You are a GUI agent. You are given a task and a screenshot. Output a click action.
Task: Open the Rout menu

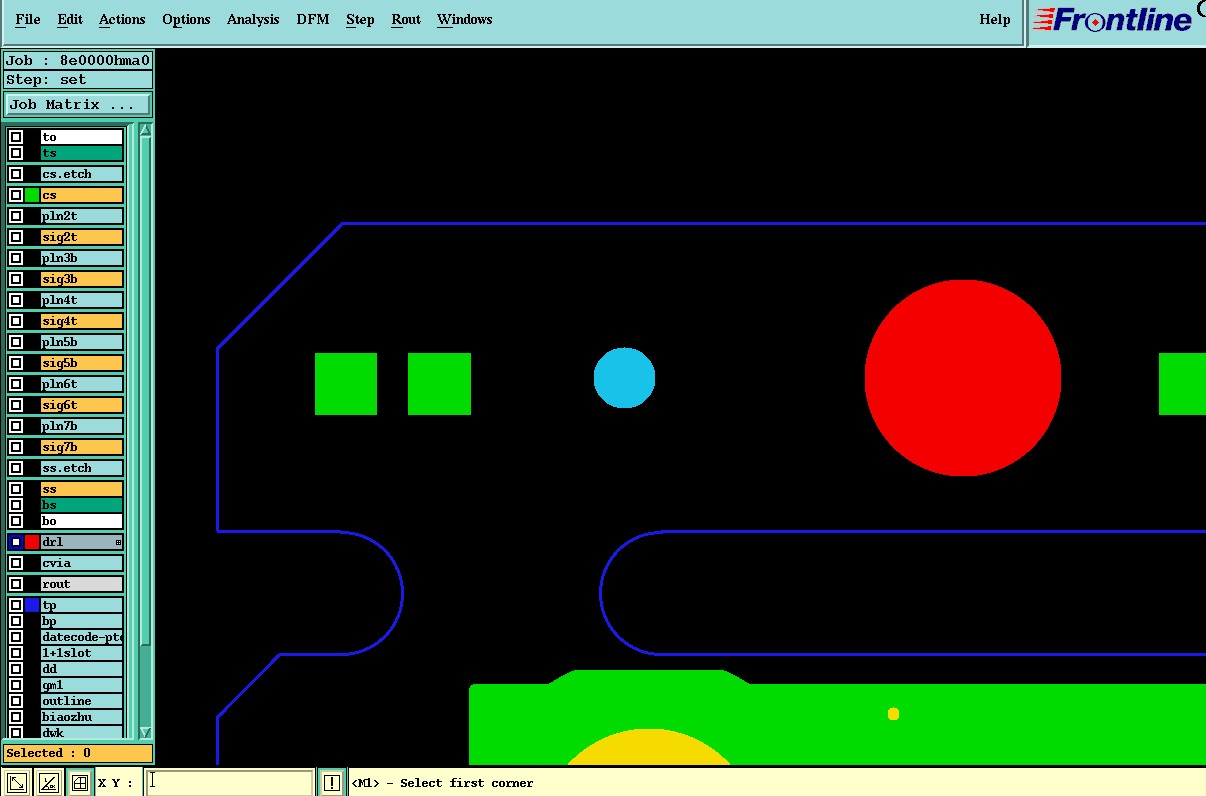(x=406, y=19)
